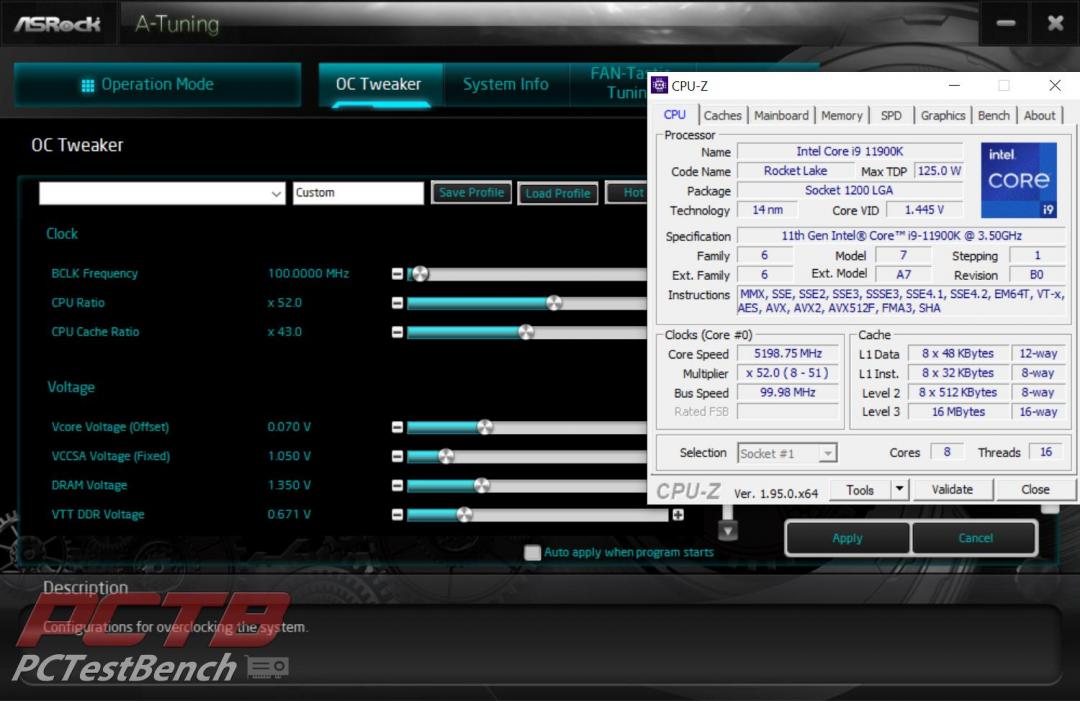Click the Core VID value 1.445 V

point(924,209)
